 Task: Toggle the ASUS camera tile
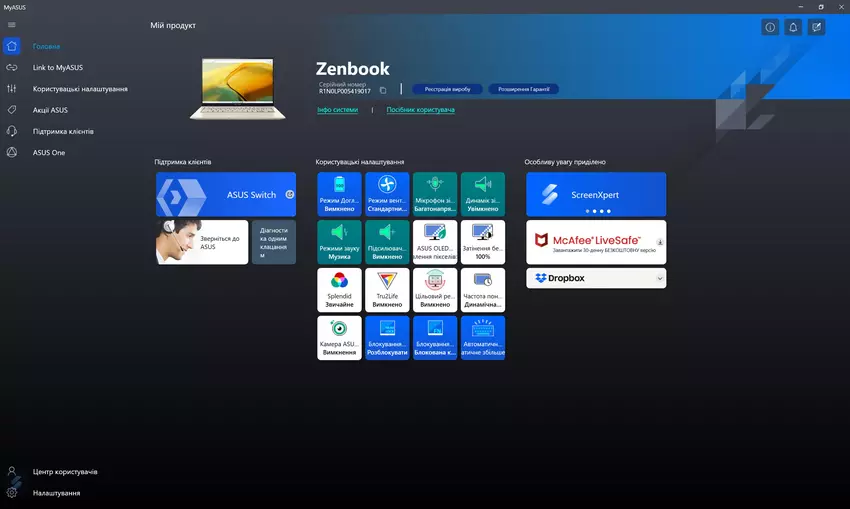point(339,337)
